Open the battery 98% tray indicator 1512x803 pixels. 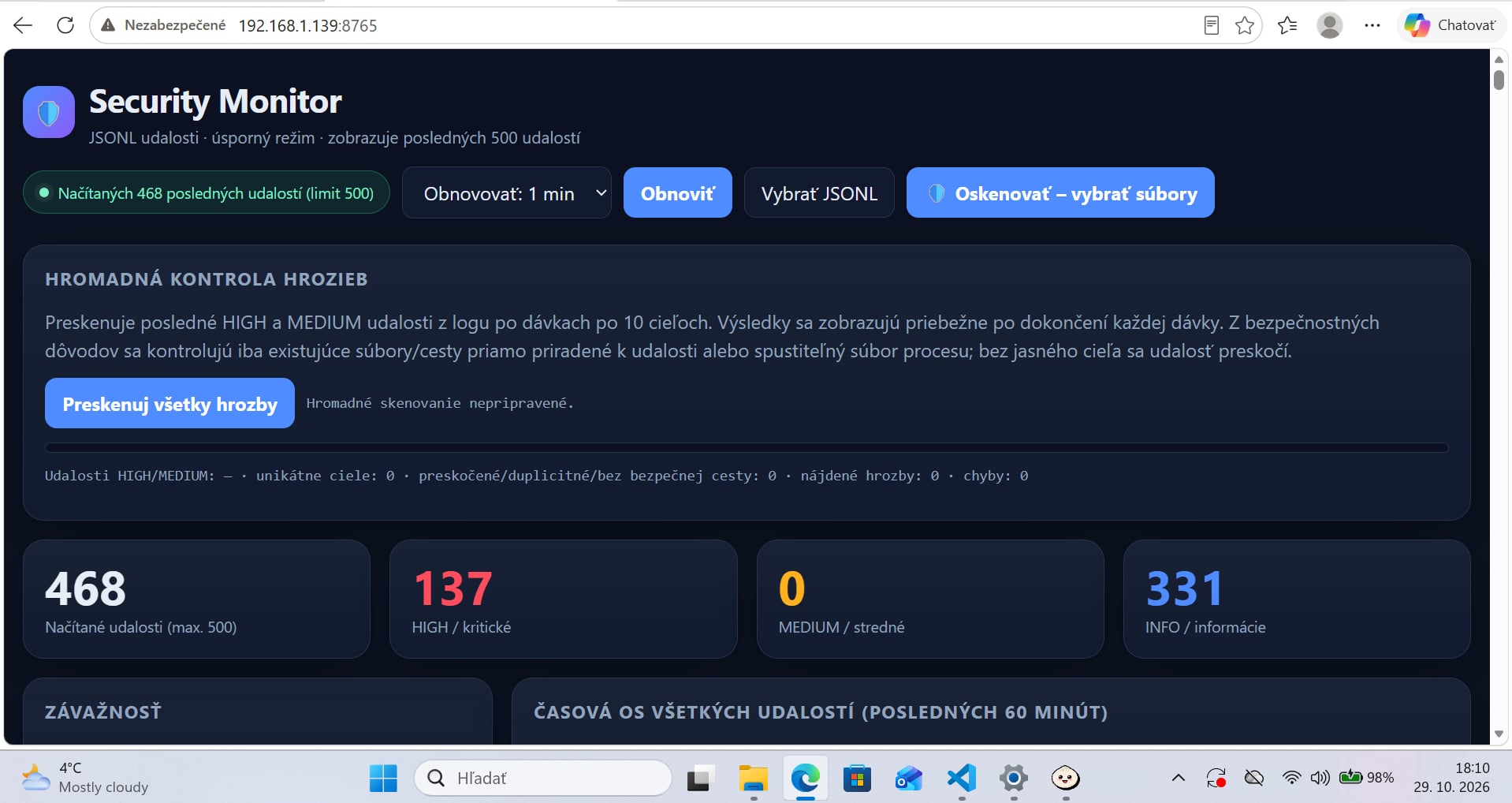coord(1366,778)
